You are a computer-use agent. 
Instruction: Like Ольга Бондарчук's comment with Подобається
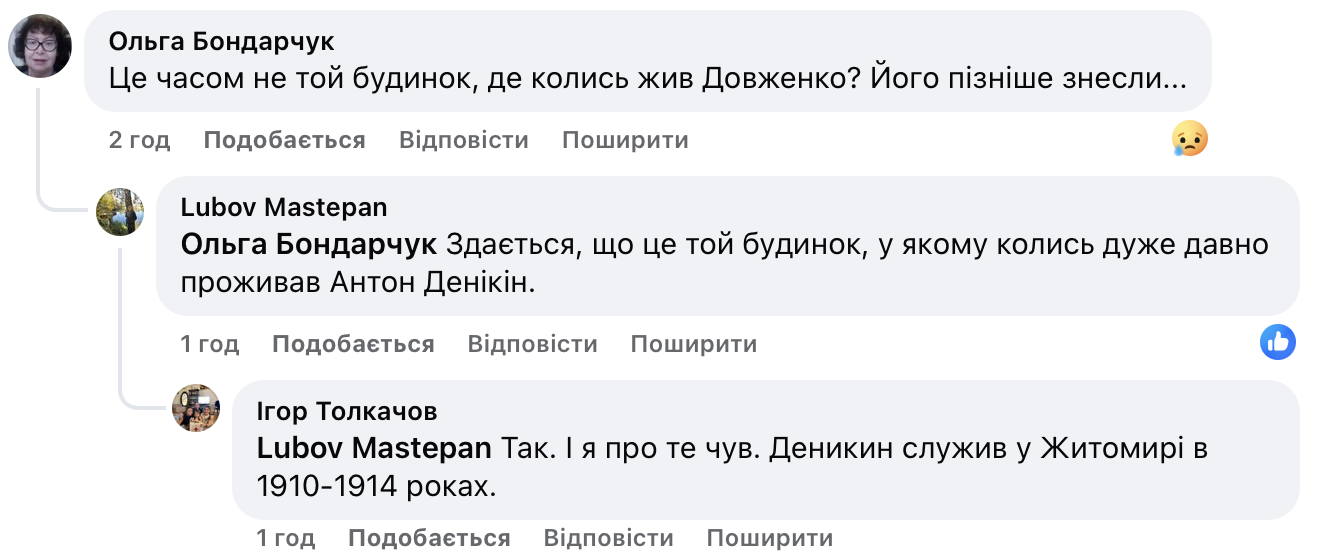284,140
